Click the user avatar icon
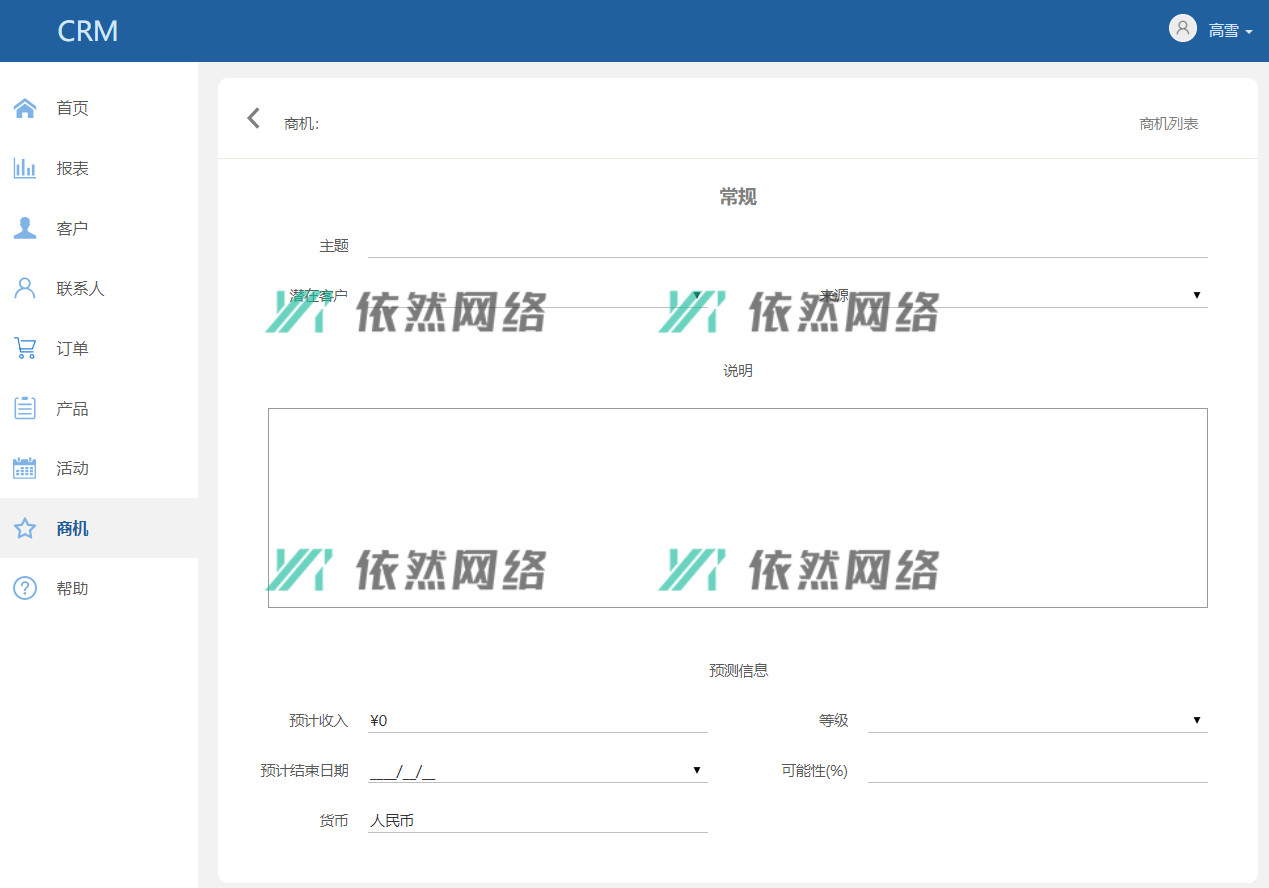1269x888 pixels. click(x=1182, y=29)
